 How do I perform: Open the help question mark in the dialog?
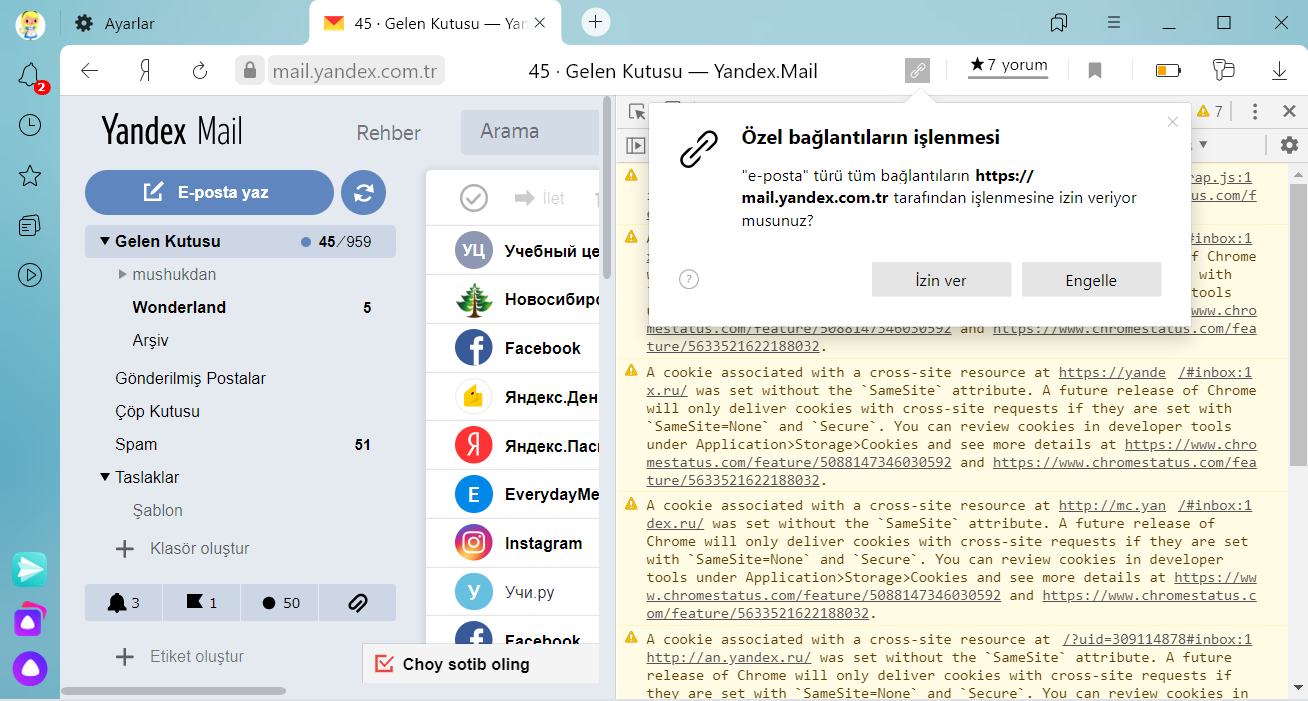688,280
